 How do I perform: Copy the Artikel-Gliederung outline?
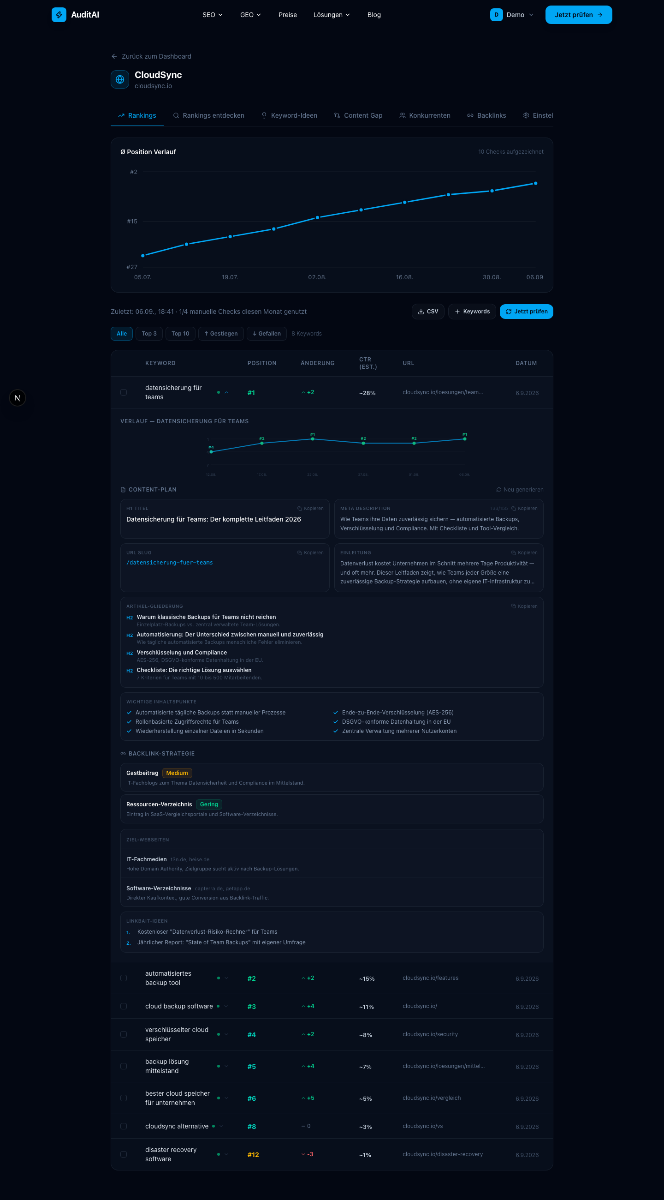point(523,605)
